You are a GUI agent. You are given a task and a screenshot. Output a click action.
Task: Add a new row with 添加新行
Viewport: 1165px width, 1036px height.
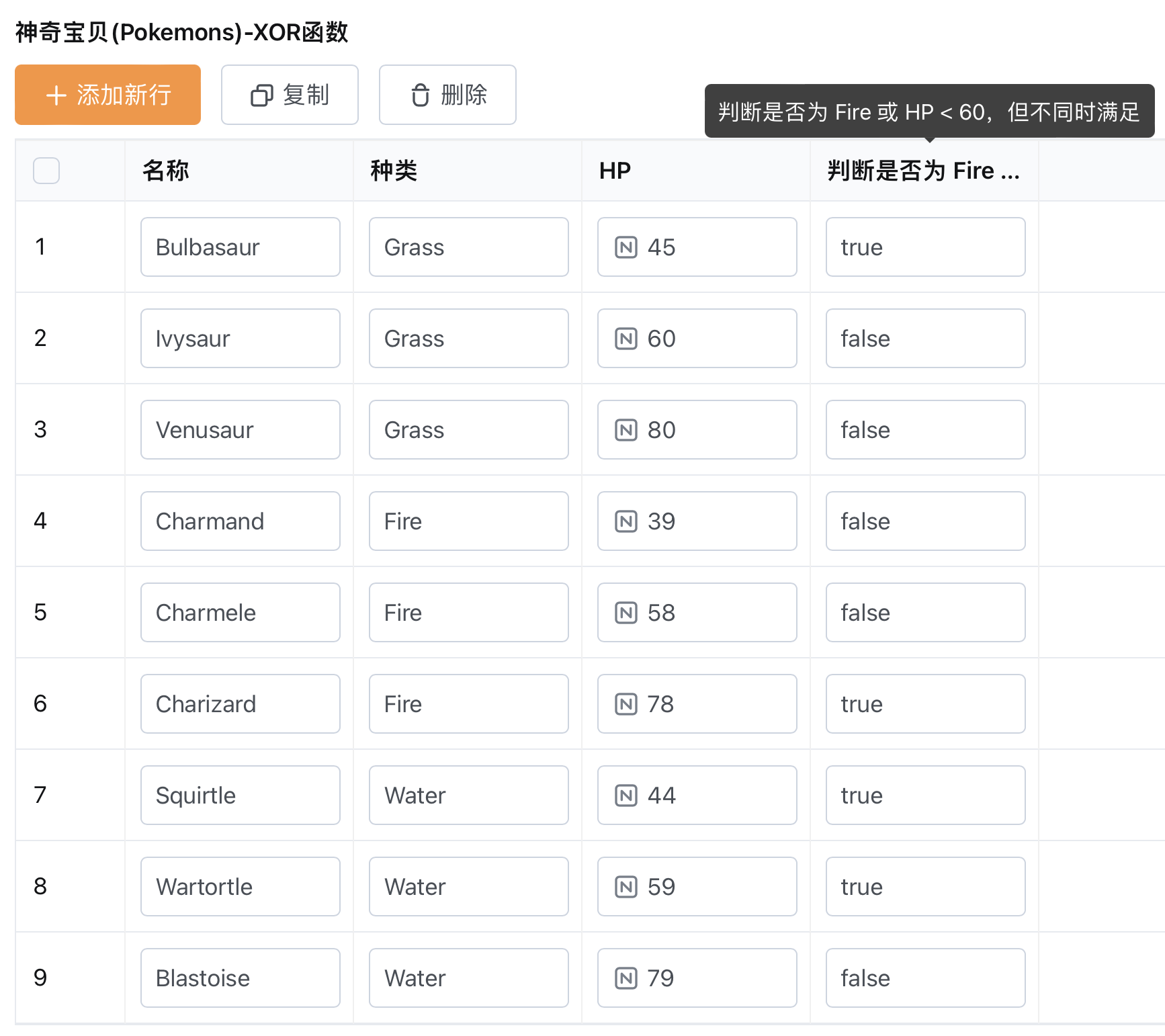tap(107, 95)
